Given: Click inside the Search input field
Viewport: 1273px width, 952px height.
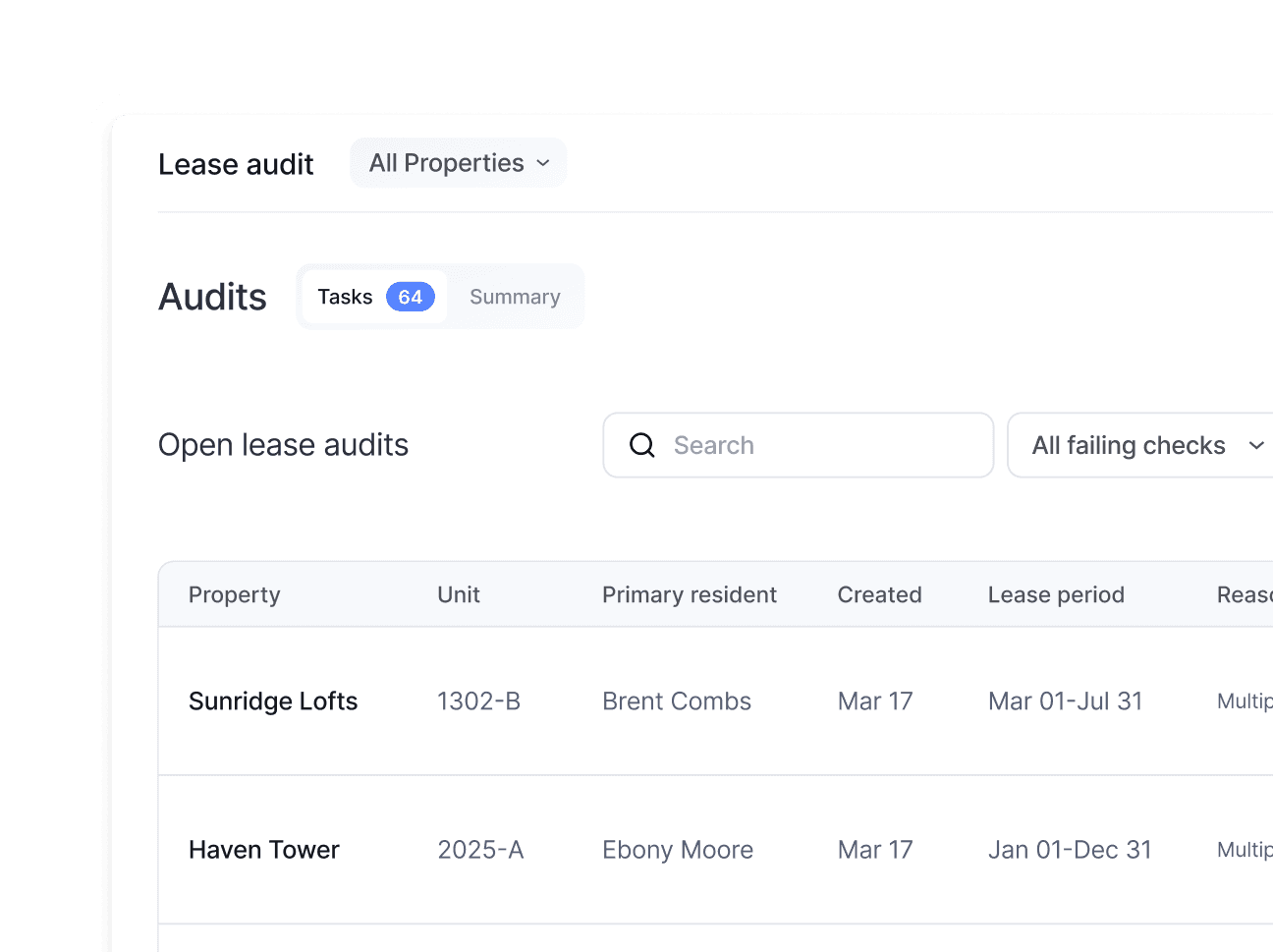Looking at the screenshot, I should pos(796,445).
